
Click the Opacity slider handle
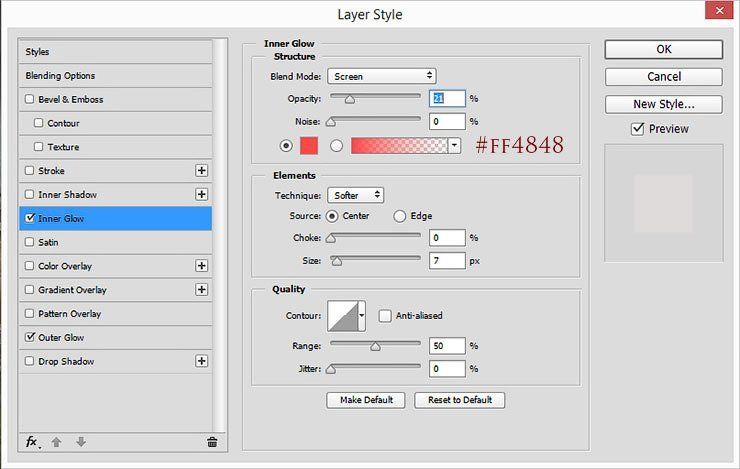(349, 99)
